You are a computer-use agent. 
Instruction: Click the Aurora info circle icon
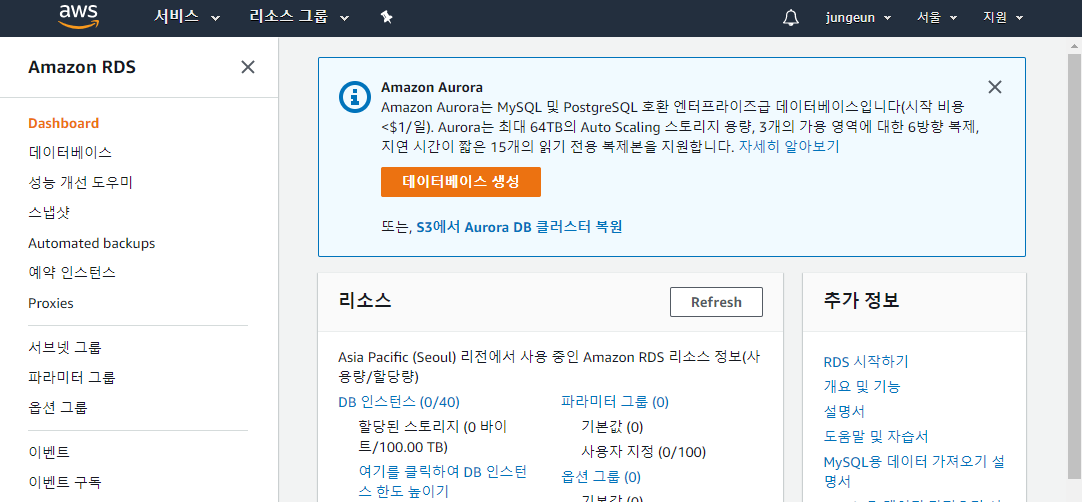(355, 97)
